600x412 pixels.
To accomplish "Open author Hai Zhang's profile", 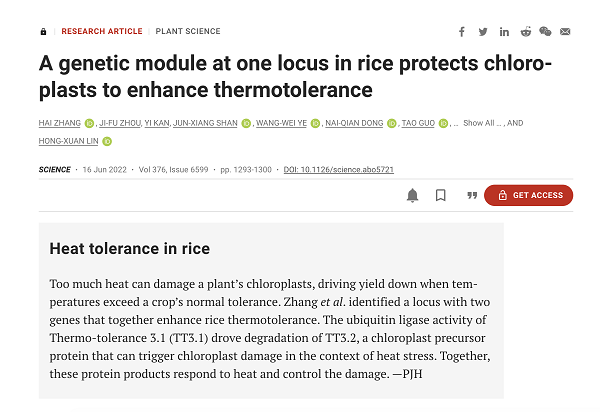I will (x=60, y=123).
